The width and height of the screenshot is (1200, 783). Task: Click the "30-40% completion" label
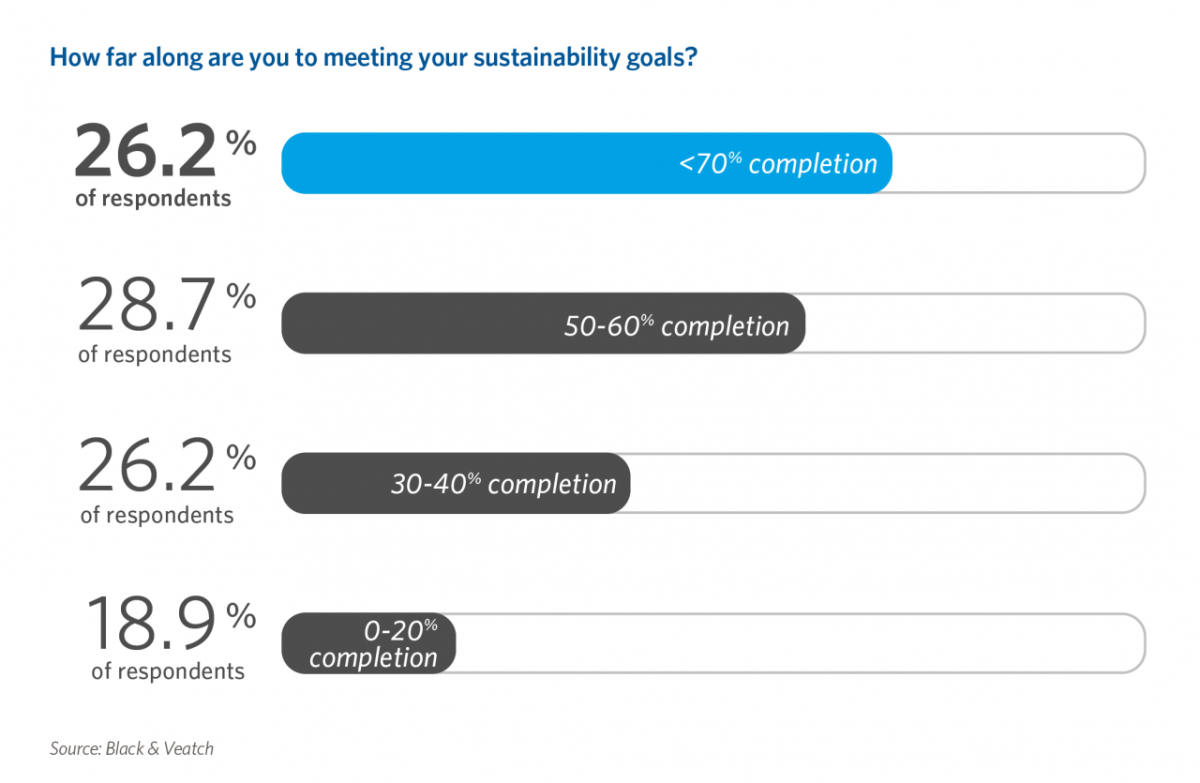pos(503,484)
